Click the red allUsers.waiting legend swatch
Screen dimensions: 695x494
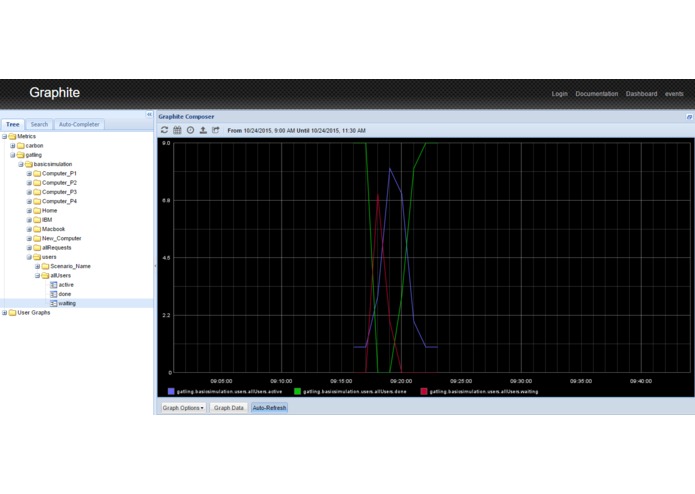coord(424,391)
